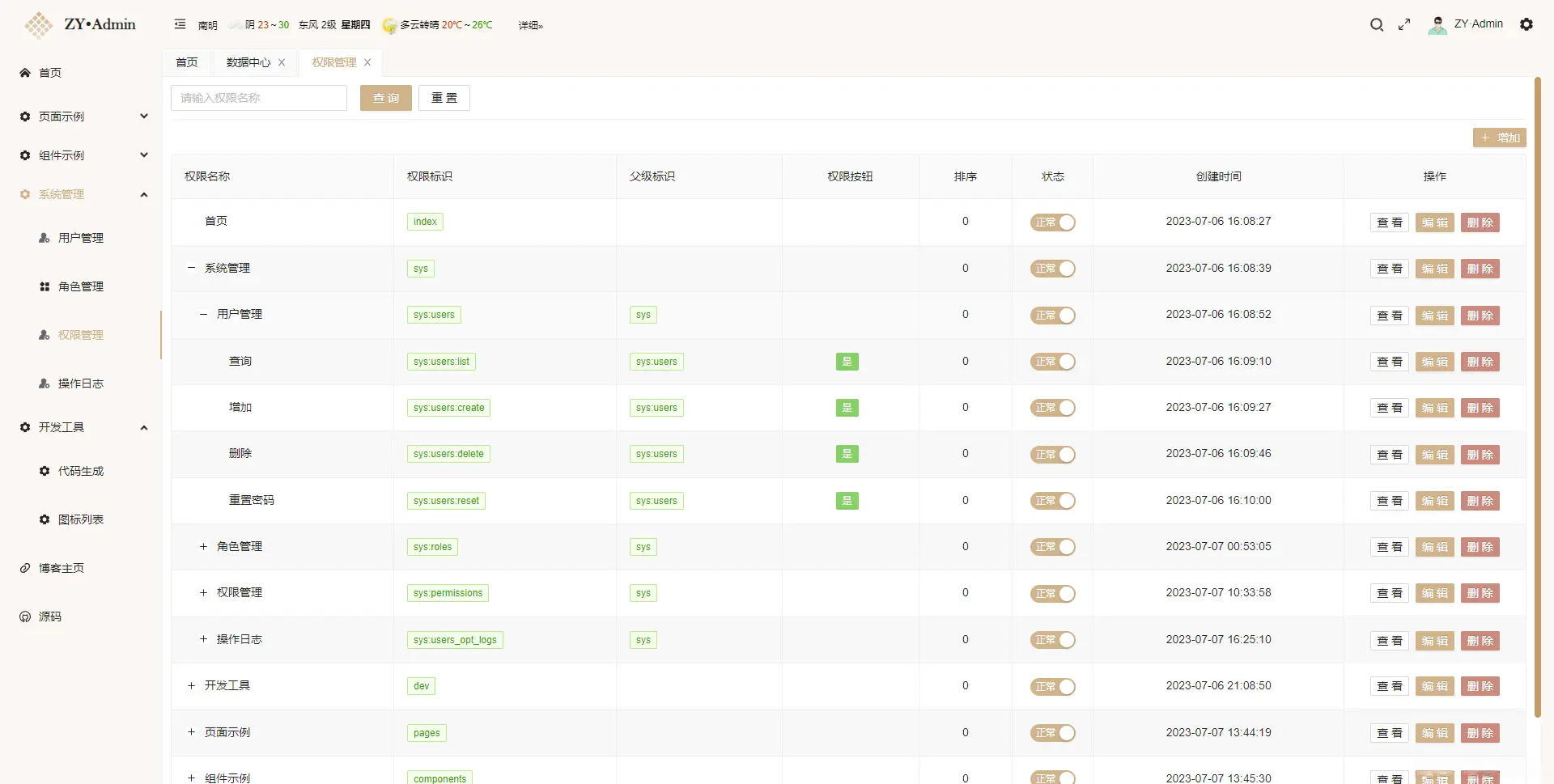Toggle status switch for 首页 row

tap(1052, 222)
